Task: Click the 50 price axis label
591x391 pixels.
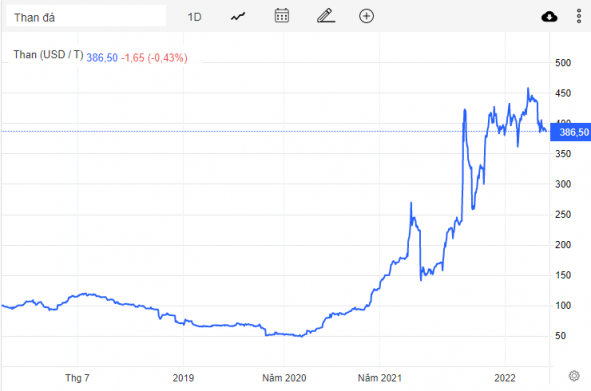Action: click(x=560, y=336)
